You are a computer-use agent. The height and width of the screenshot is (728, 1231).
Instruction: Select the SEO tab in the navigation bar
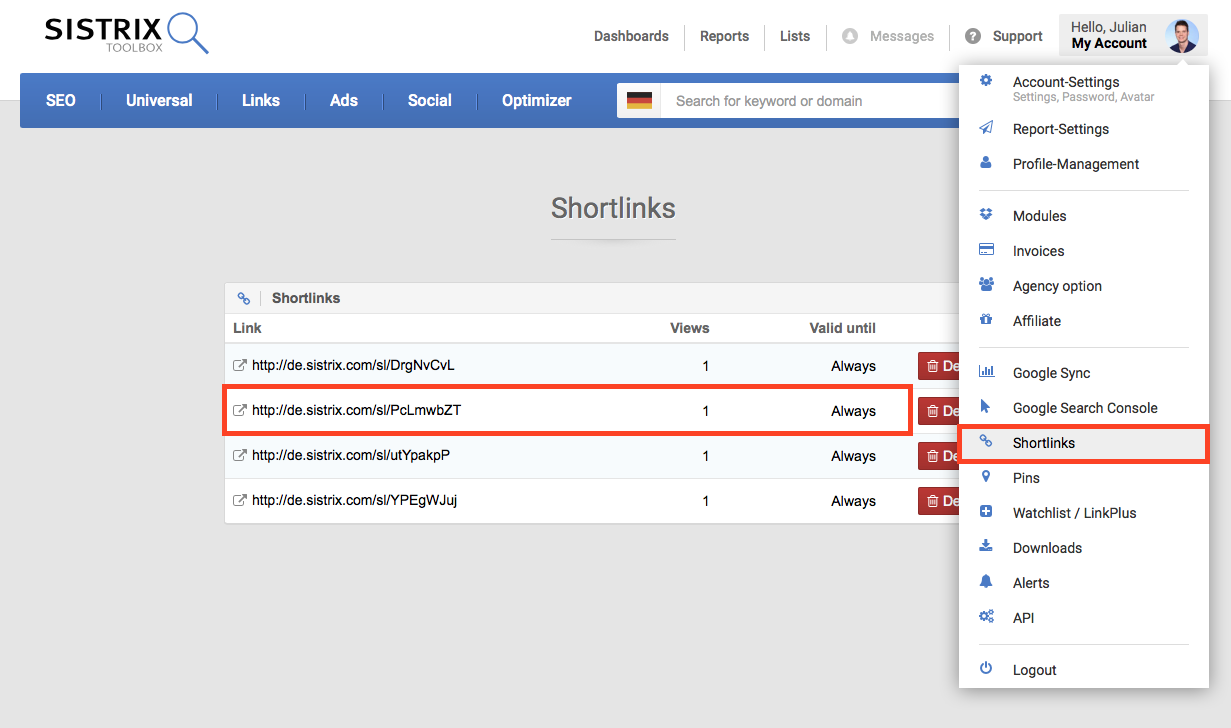pos(60,100)
